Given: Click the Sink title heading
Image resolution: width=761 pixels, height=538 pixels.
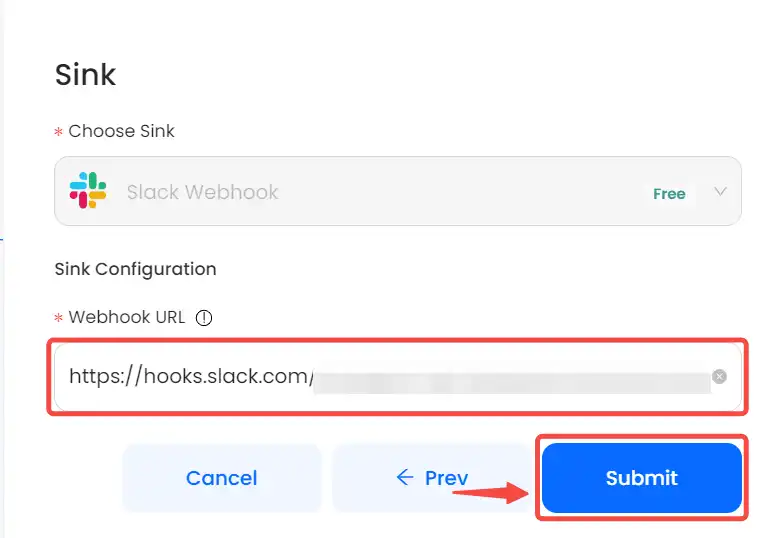Looking at the screenshot, I should (85, 75).
